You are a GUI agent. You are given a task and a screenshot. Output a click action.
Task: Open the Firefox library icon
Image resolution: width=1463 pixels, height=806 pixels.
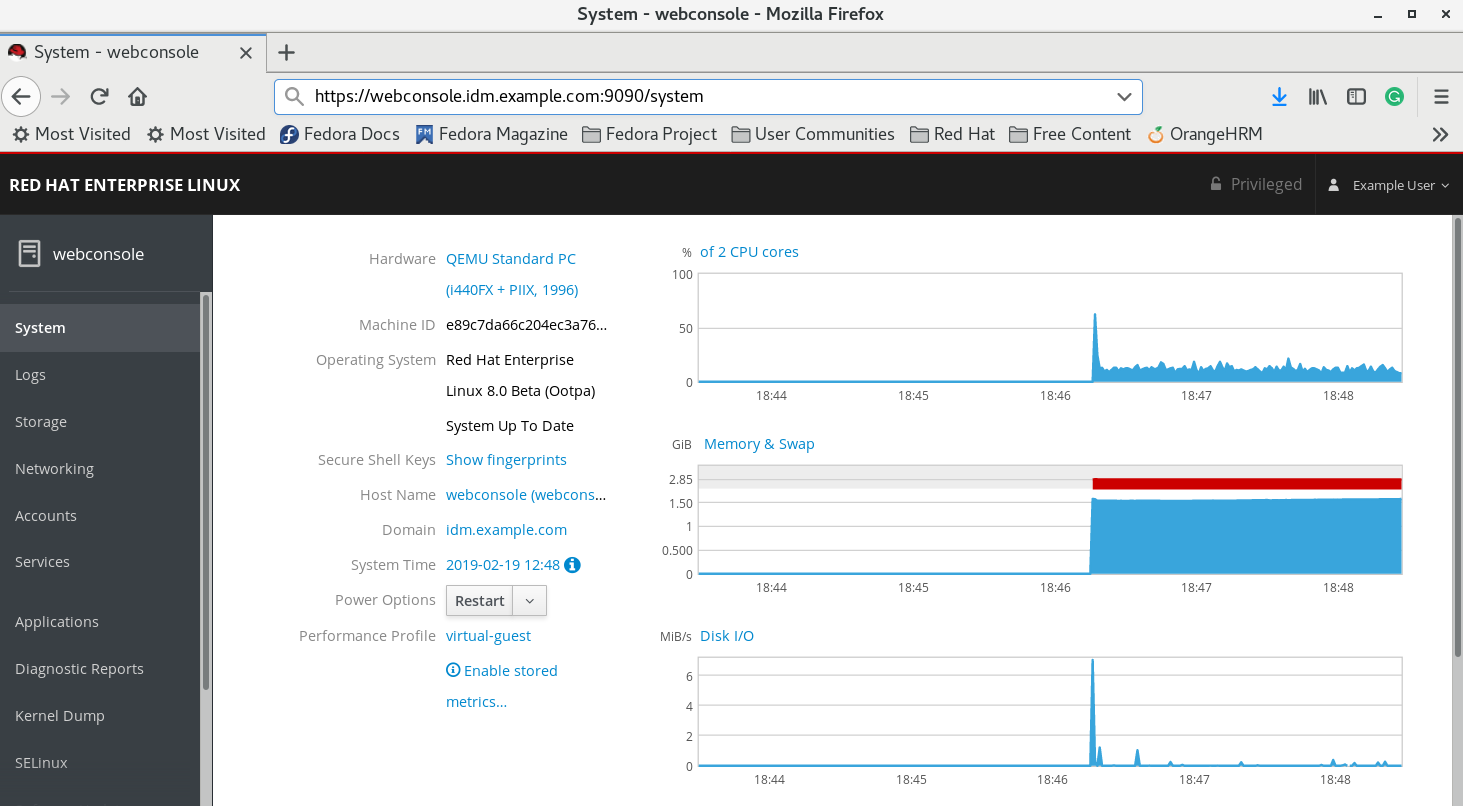pos(1318,97)
